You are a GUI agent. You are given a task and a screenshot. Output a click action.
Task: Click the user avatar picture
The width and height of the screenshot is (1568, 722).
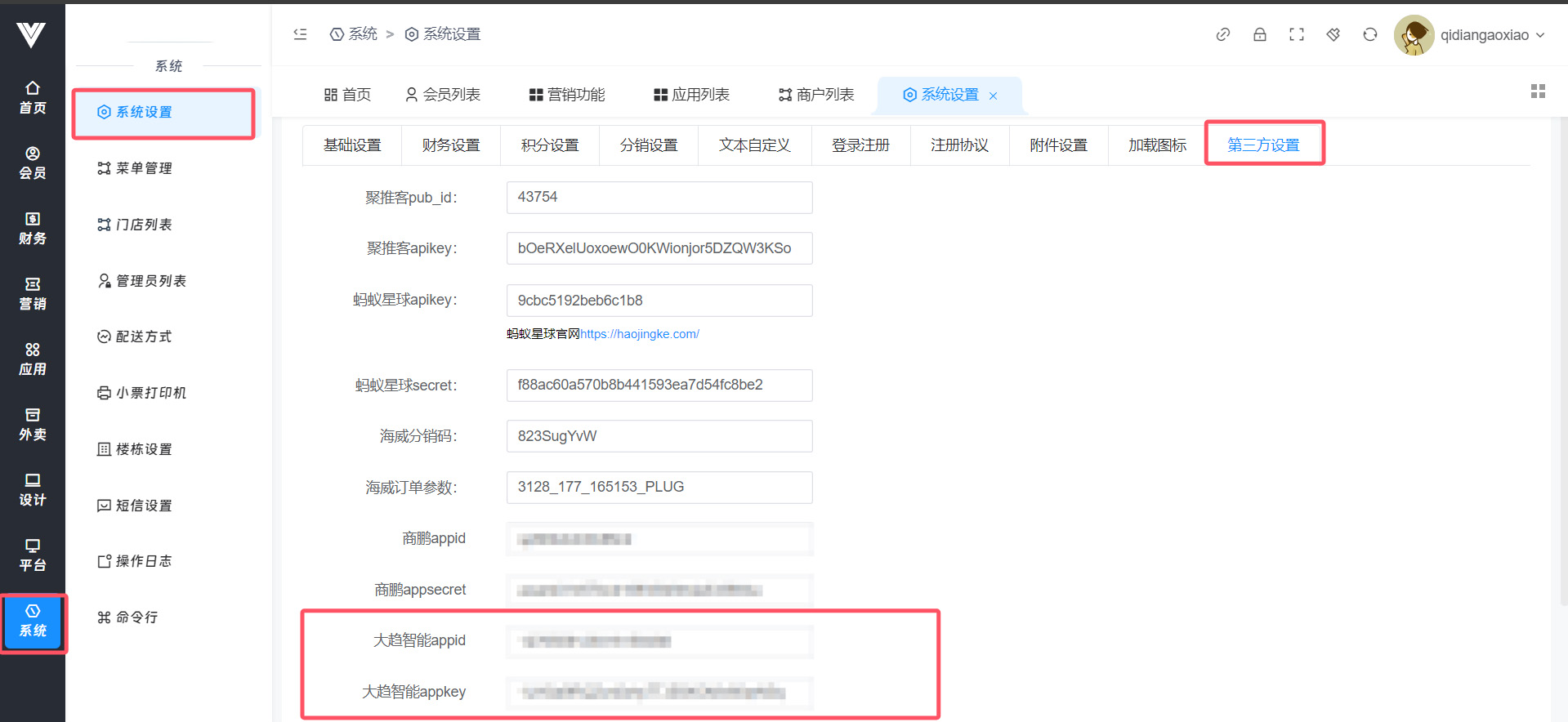(1414, 35)
